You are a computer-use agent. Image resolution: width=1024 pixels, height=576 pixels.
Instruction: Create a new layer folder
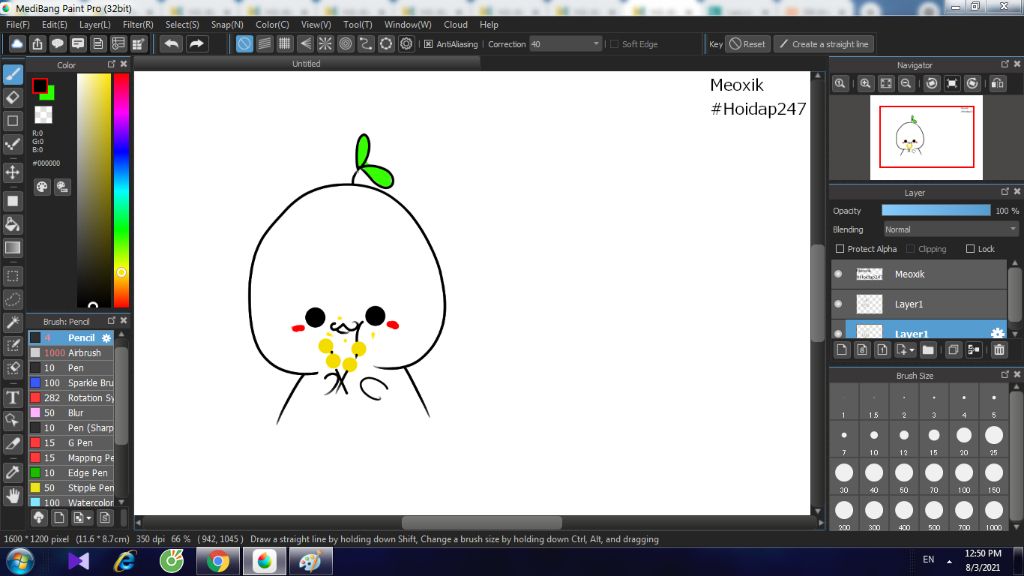[x=928, y=350]
